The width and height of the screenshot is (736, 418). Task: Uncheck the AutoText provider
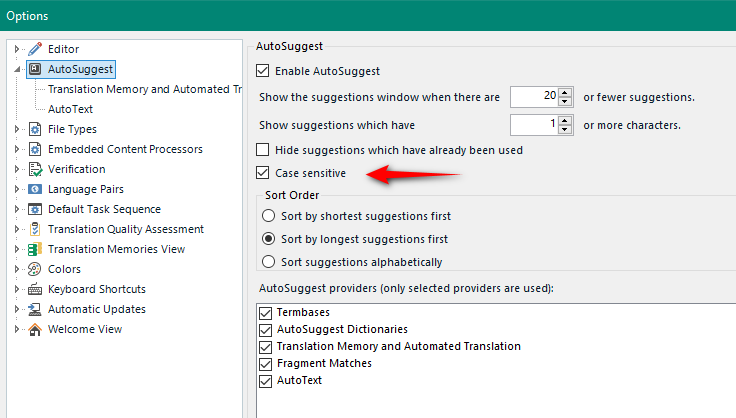[266, 380]
